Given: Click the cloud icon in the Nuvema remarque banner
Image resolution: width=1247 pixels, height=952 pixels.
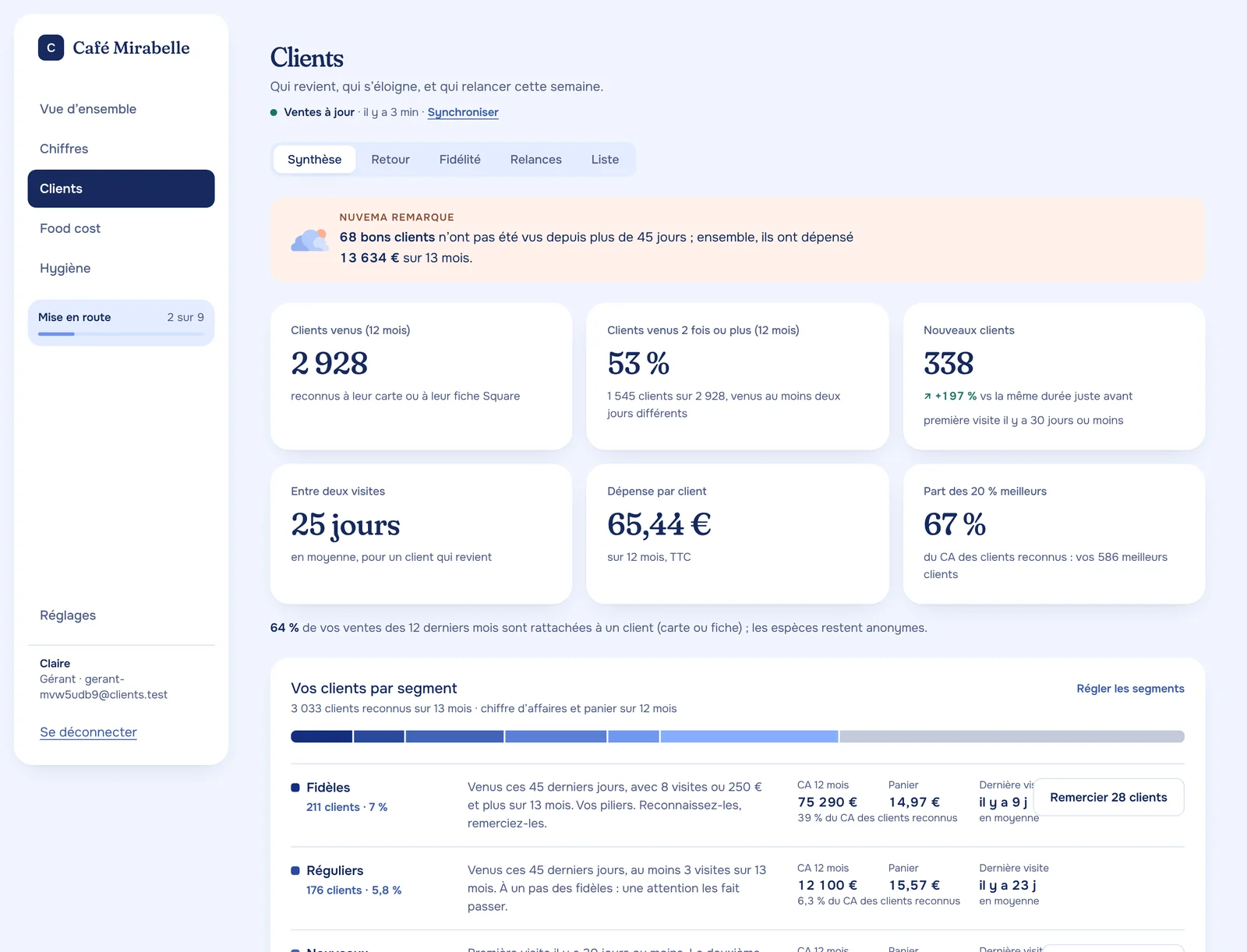Looking at the screenshot, I should (x=309, y=240).
